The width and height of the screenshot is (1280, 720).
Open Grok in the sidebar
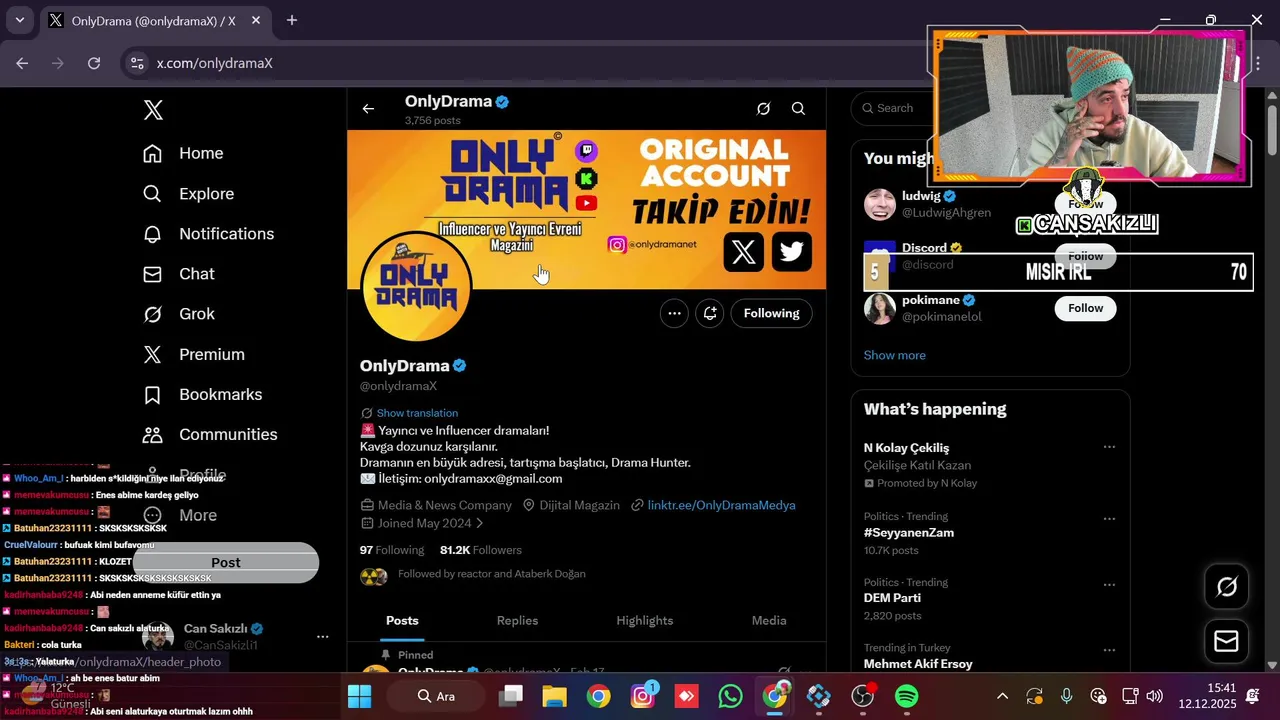click(x=178, y=314)
